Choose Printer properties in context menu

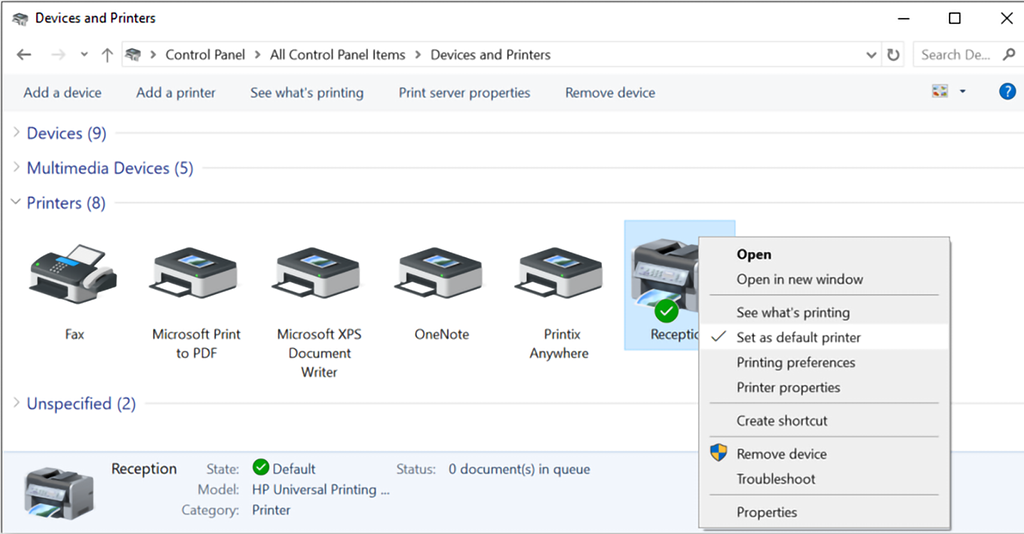pos(788,388)
